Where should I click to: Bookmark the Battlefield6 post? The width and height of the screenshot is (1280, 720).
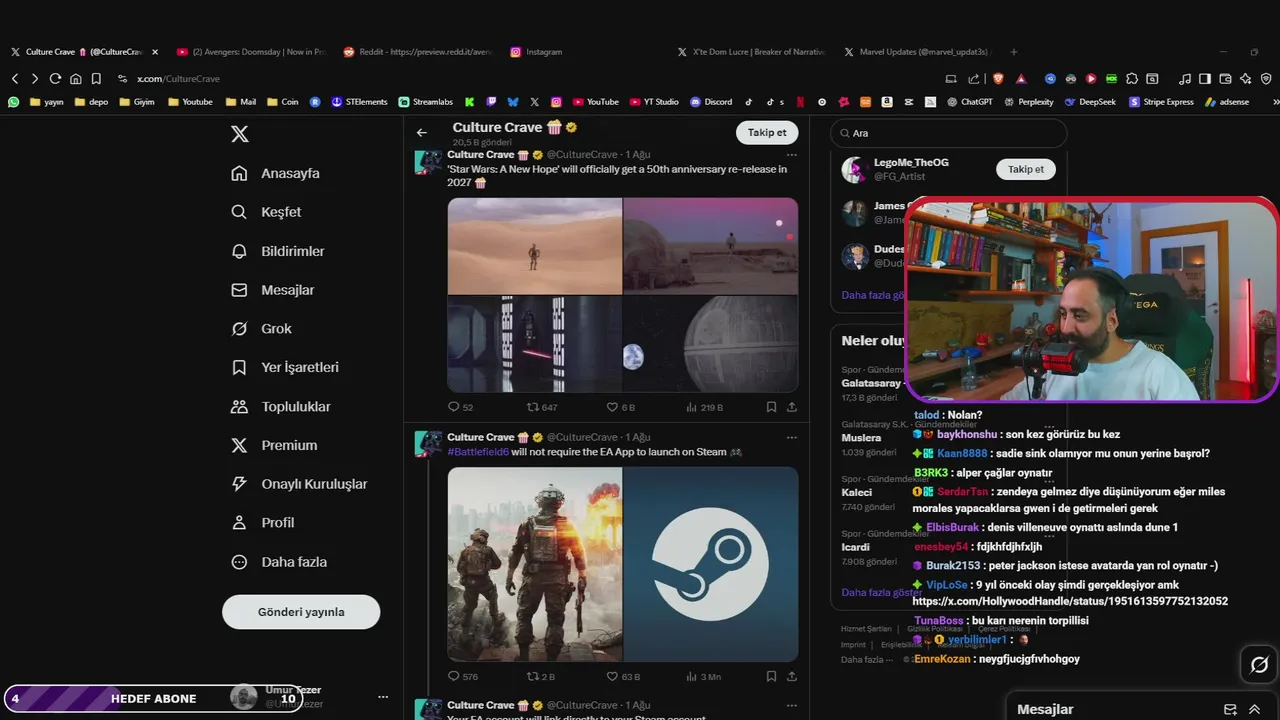click(x=771, y=676)
